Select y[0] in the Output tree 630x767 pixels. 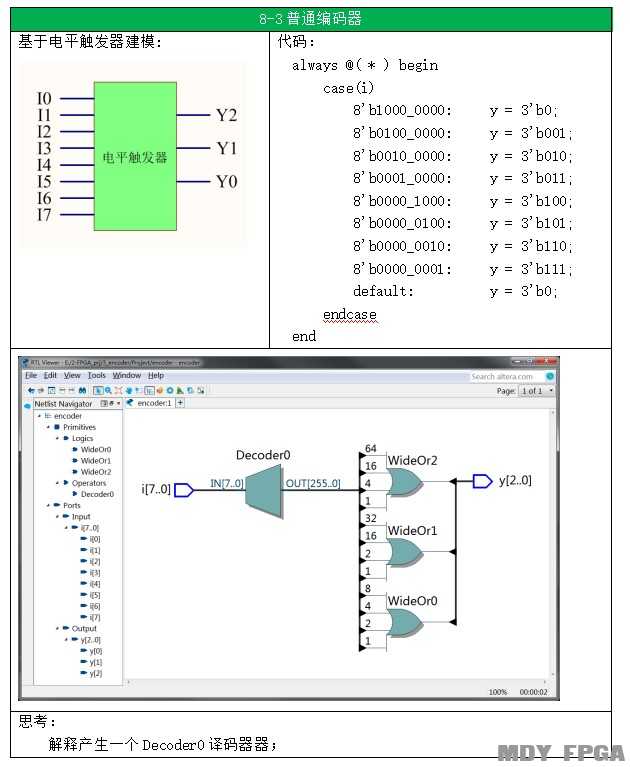coord(96,651)
